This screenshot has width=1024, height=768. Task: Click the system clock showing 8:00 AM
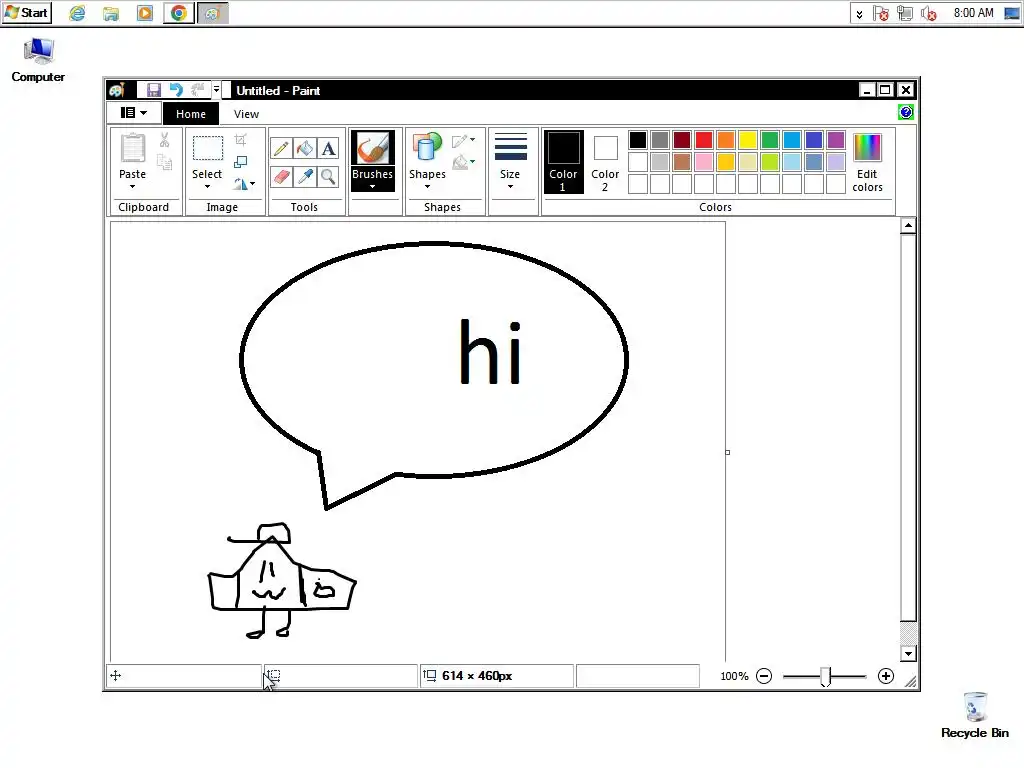coord(973,13)
